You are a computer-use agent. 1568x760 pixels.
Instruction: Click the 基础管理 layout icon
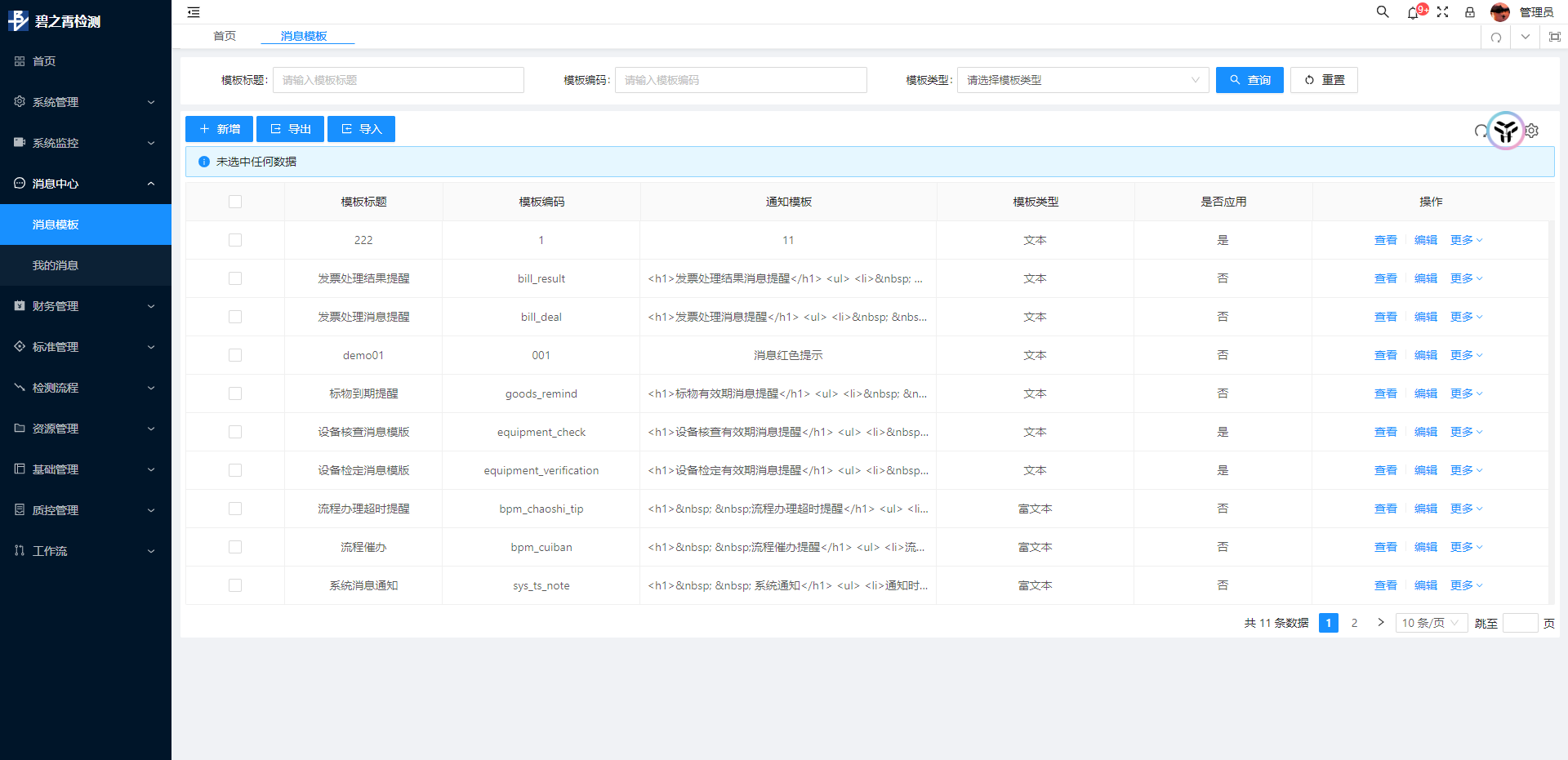point(20,469)
